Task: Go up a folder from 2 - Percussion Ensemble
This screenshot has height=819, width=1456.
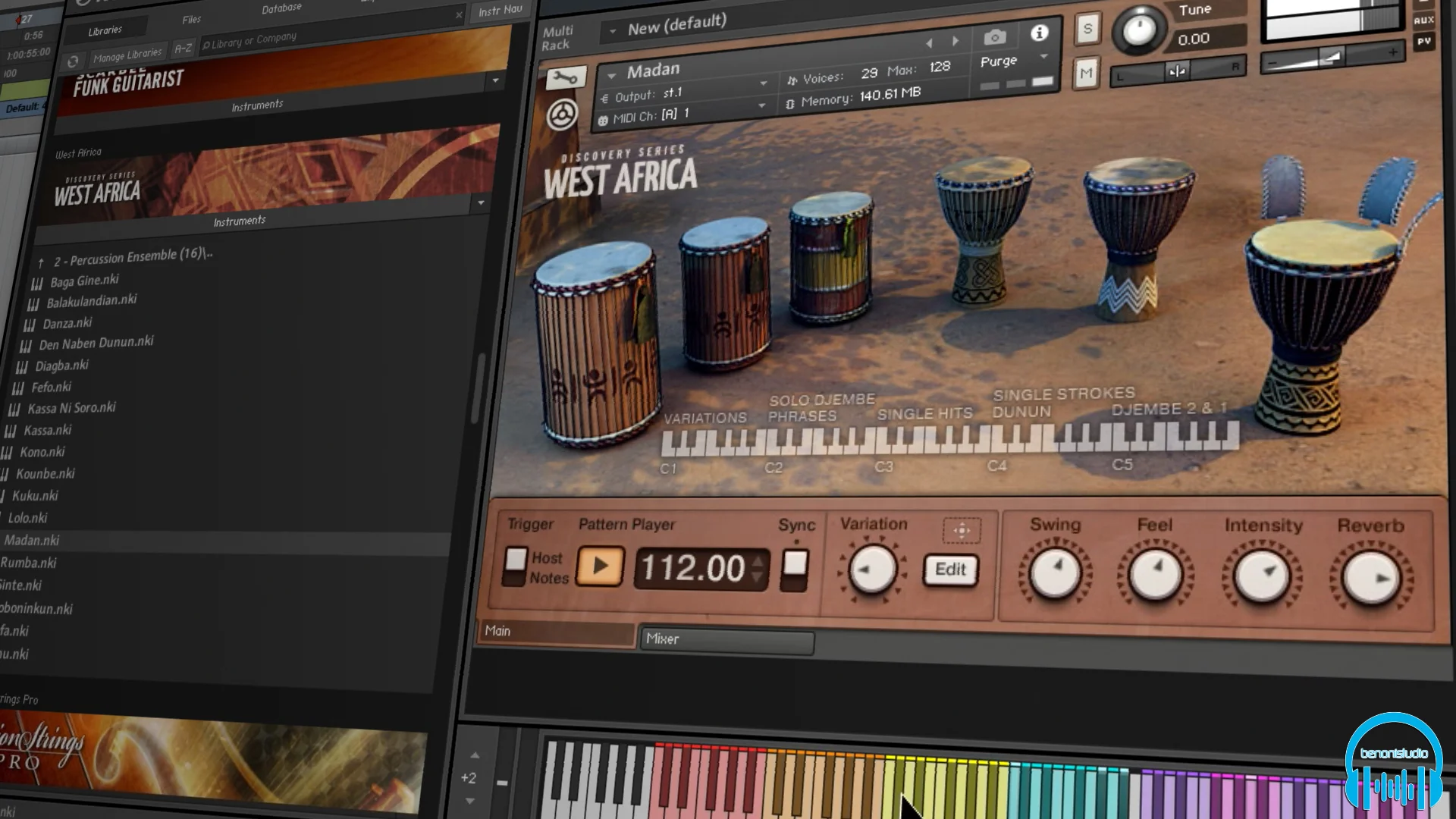Action: [x=41, y=263]
